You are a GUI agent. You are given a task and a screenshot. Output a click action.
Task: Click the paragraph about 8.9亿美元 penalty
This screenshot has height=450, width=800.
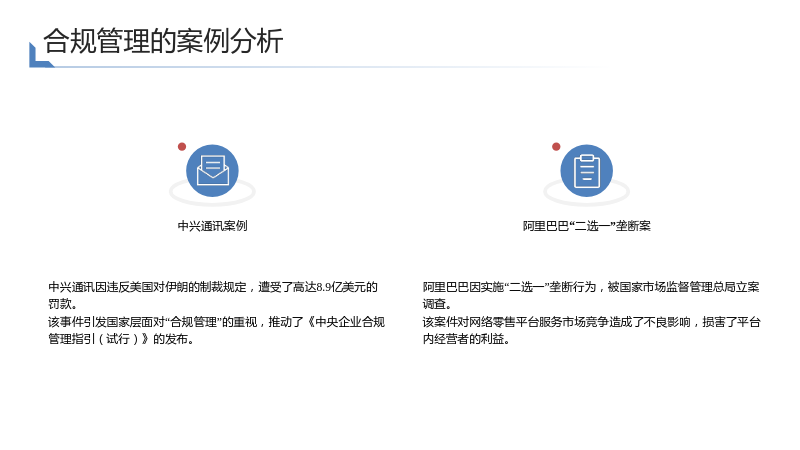[213, 295]
